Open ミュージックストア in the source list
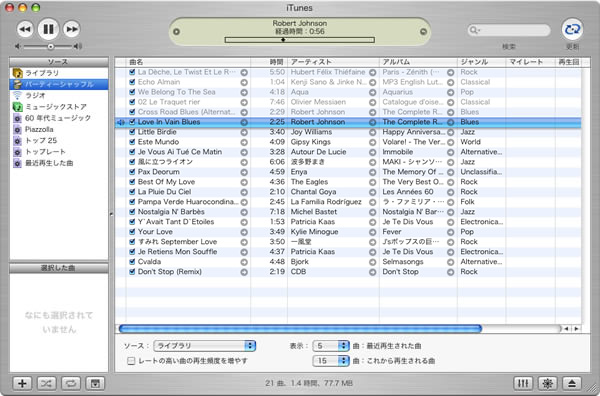600x396 pixels. (59, 107)
